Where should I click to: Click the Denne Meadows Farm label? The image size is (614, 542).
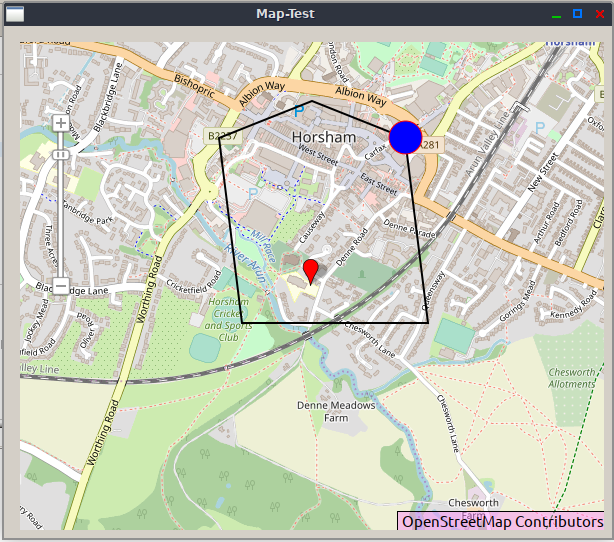tap(336, 412)
